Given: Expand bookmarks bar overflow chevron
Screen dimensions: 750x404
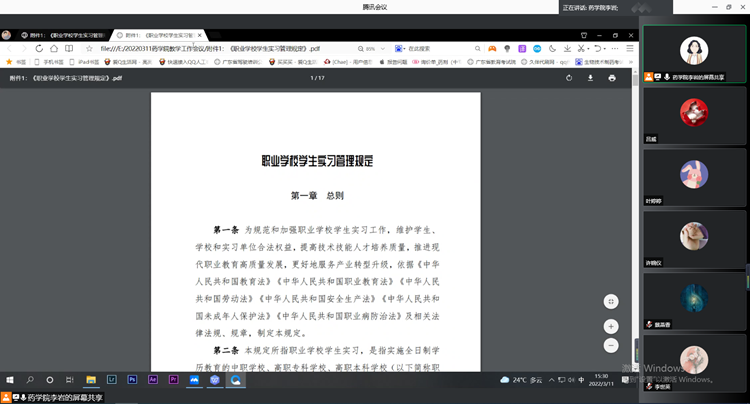Looking at the screenshot, I should 631,62.
